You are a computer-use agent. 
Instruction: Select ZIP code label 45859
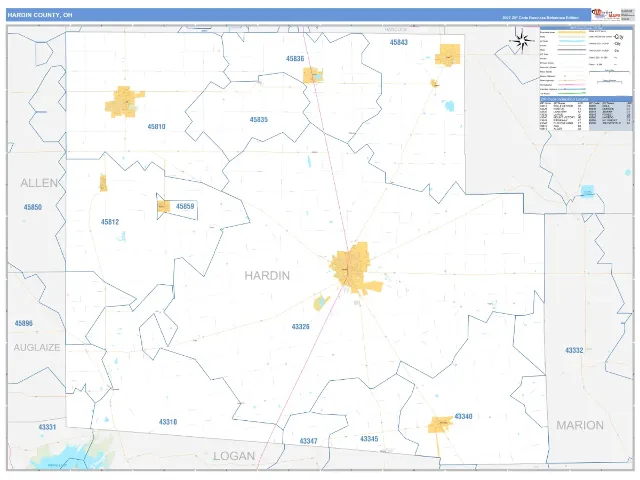coord(185,206)
